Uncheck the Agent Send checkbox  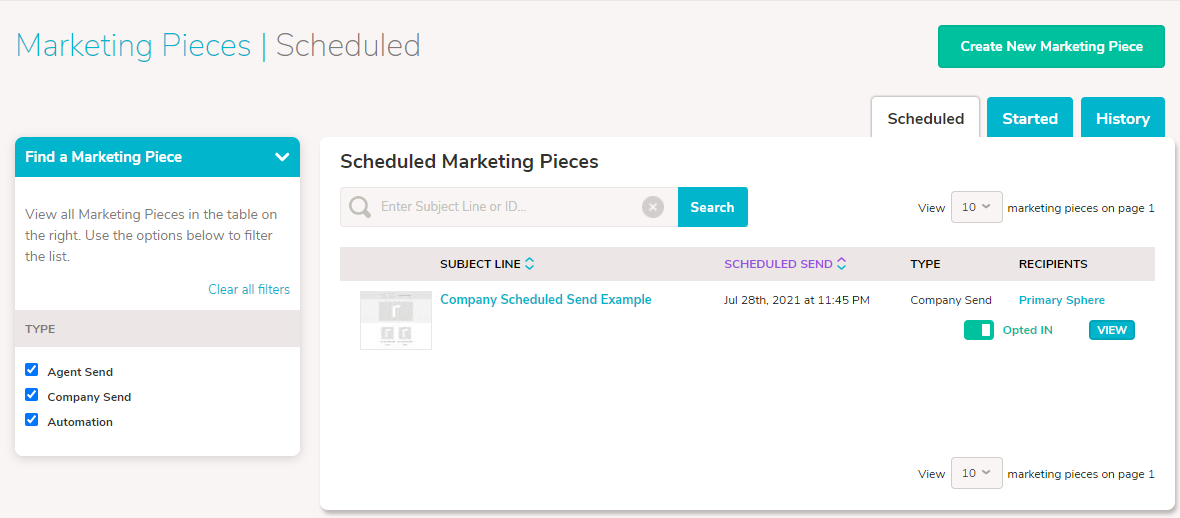coord(32,370)
